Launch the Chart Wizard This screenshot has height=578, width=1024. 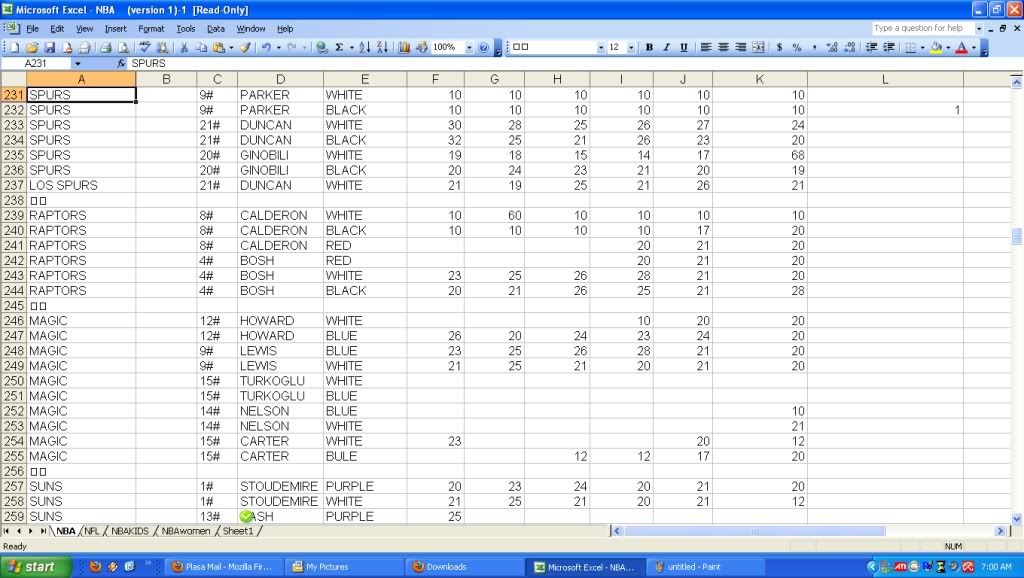[404, 47]
